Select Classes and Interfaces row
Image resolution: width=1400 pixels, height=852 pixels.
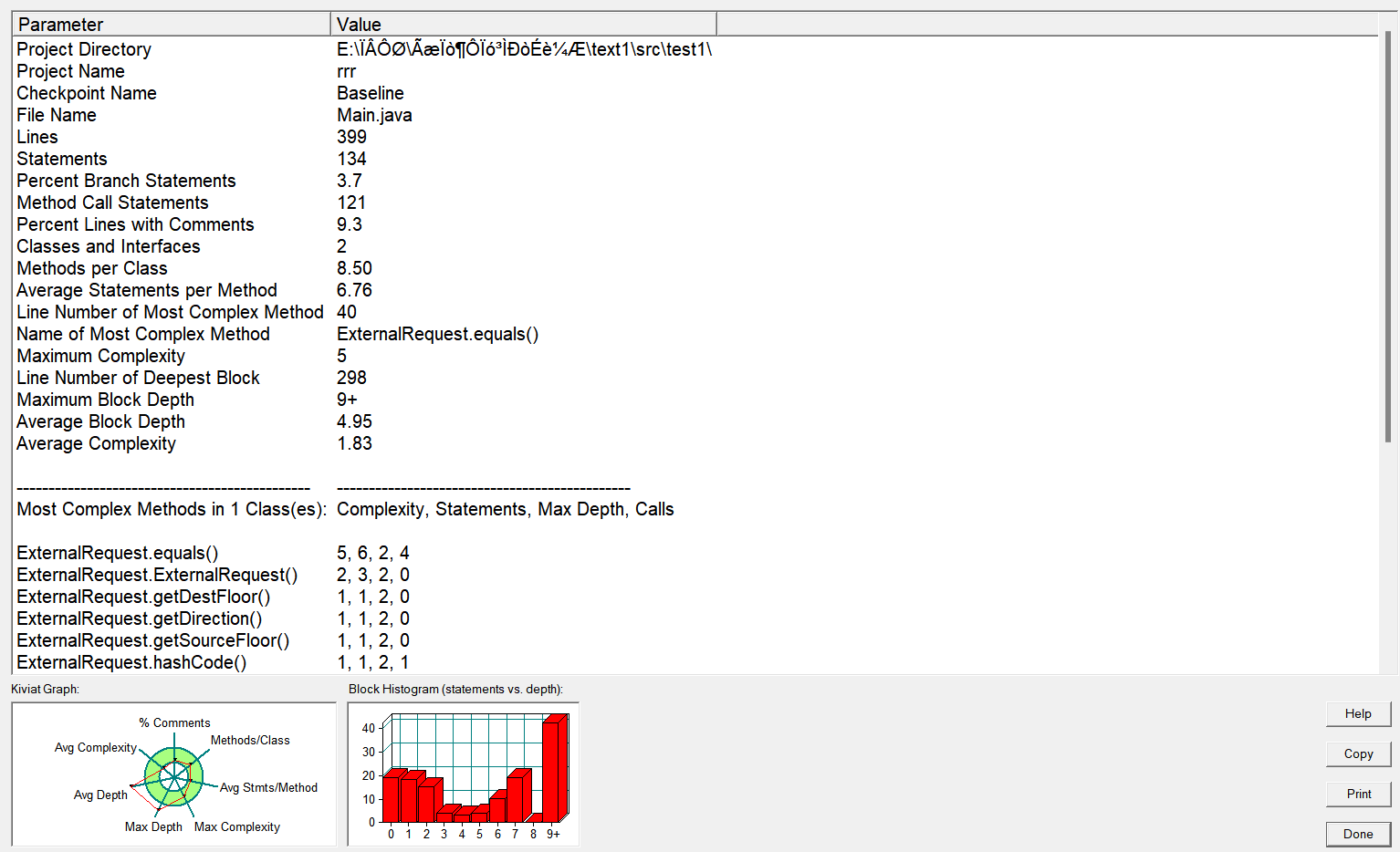click(695, 246)
